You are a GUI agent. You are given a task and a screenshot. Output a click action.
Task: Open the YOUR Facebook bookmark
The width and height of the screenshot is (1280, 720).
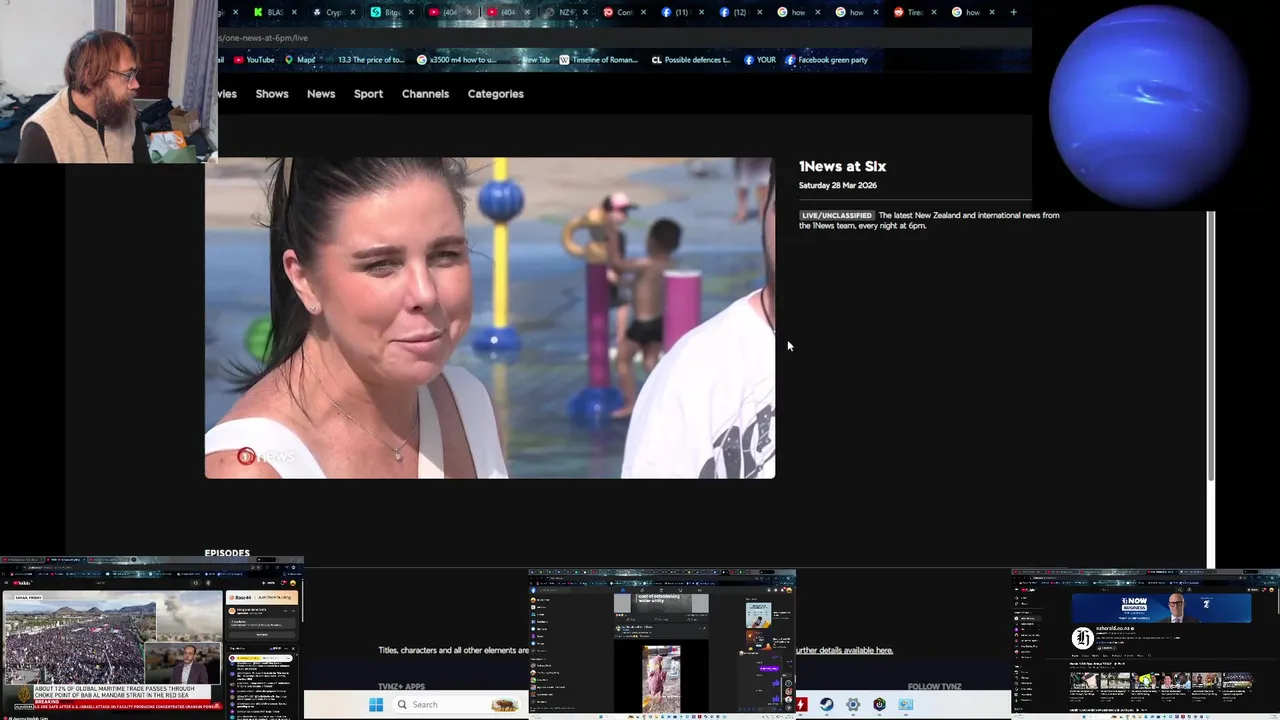point(760,60)
